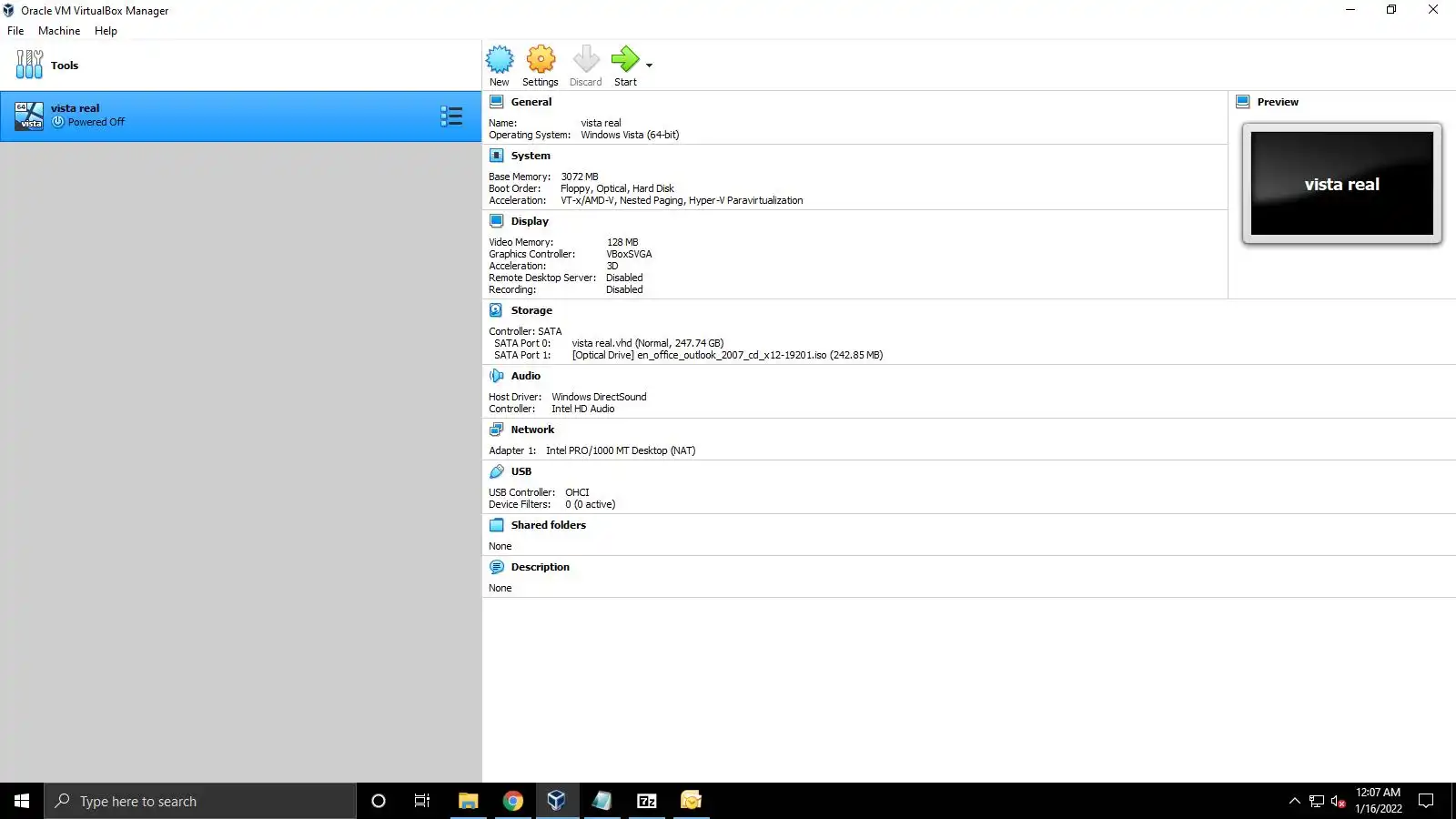Click Intel PRO/1000 MT Desktop adapter text
This screenshot has width=1456, height=819.
pos(621,450)
